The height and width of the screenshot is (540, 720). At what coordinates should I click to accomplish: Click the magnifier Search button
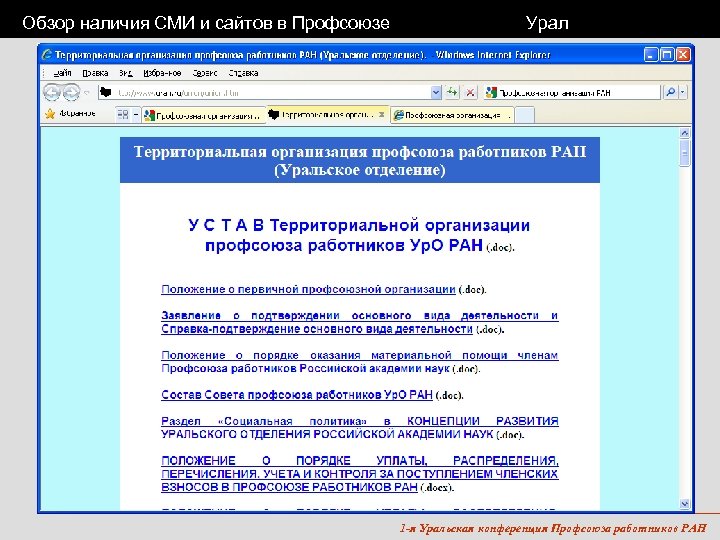[670, 92]
